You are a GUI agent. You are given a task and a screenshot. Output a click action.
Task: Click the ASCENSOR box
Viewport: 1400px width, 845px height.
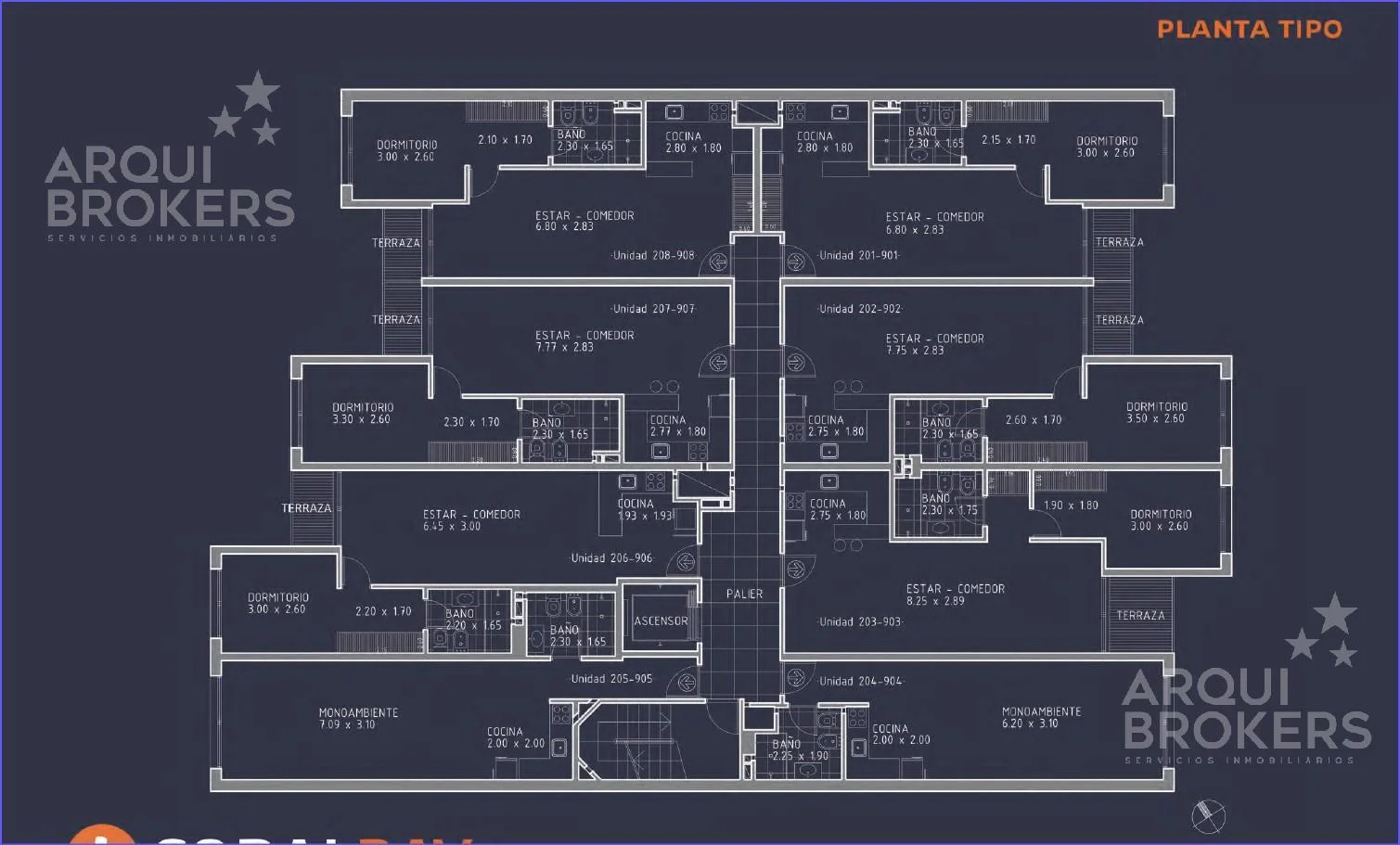pyautogui.click(x=661, y=621)
